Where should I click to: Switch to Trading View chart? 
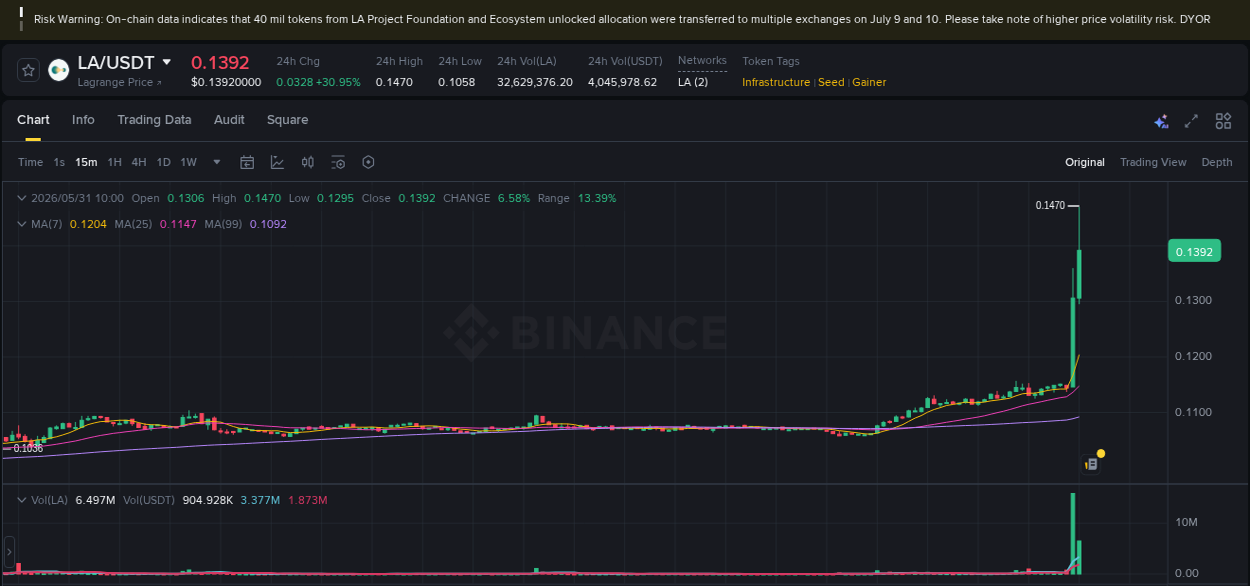coord(1153,162)
